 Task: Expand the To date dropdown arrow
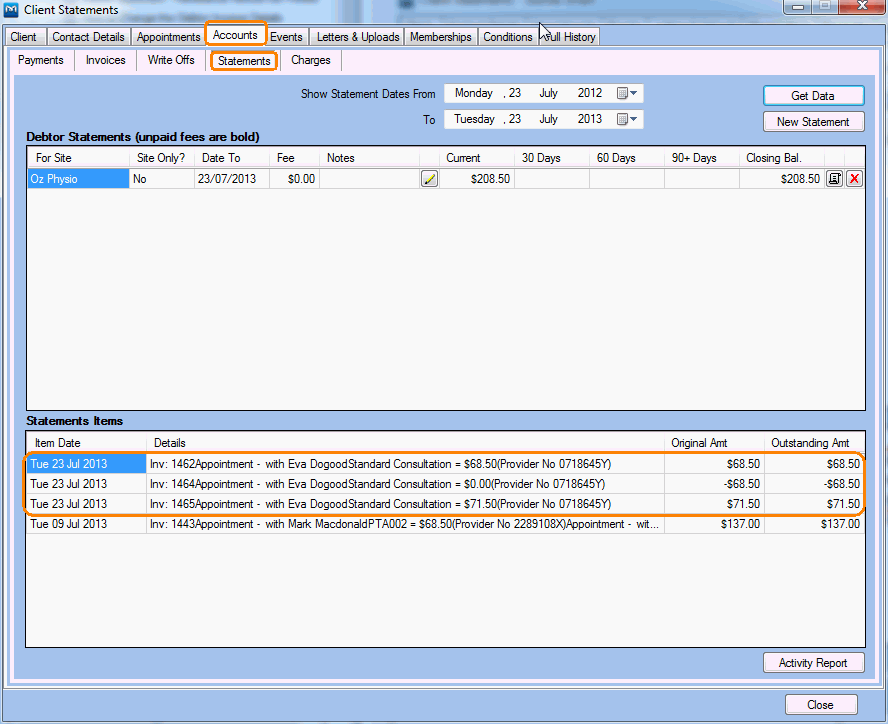pos(631,119)
